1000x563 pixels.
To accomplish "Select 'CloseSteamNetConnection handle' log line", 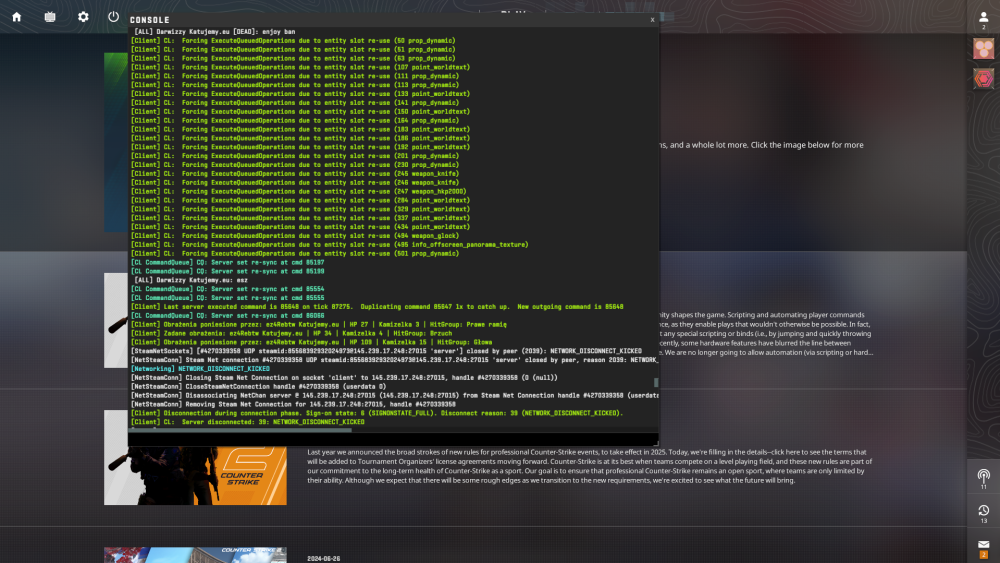I will (258, 386).
